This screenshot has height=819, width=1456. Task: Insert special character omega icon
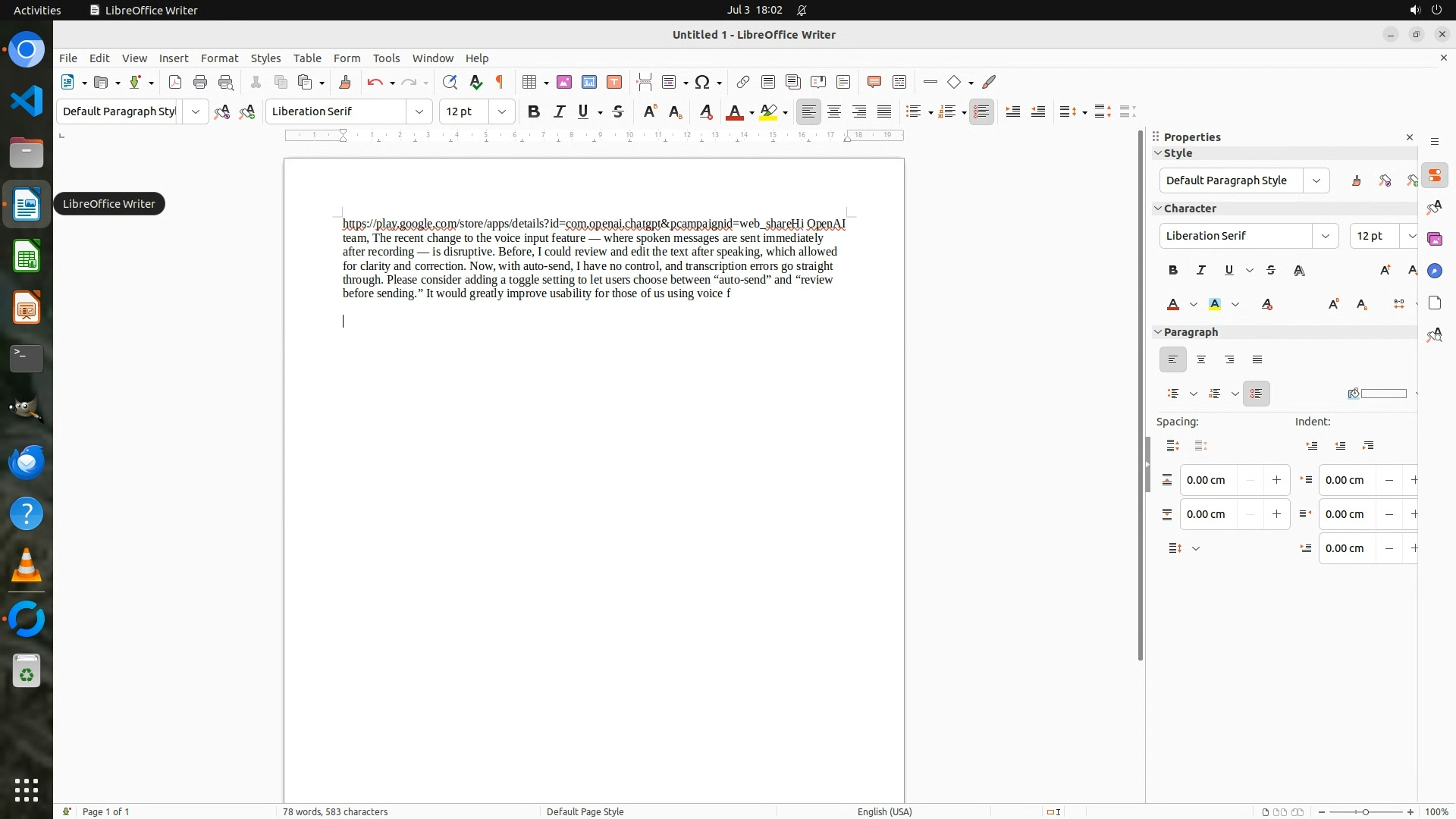[x=702, y=82]
